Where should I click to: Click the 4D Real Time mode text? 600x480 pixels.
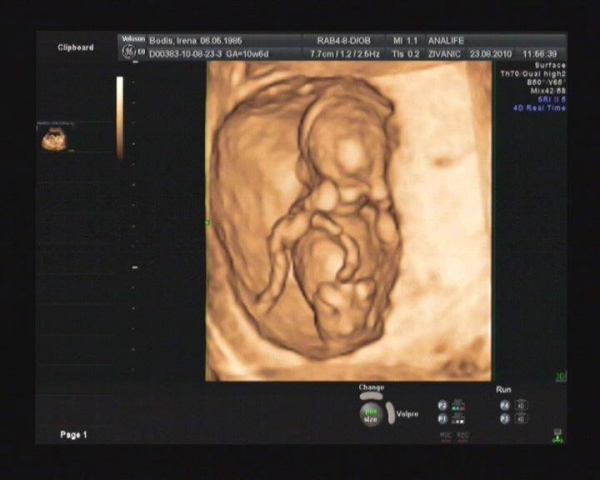[540, 108]
